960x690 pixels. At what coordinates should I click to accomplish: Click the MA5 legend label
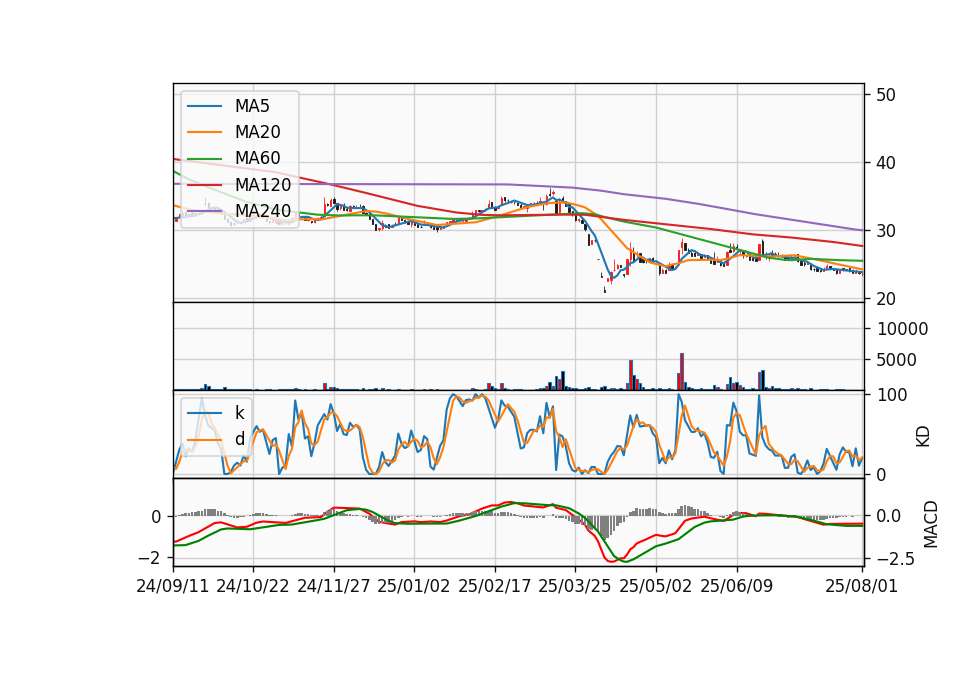tap(252, 106)
